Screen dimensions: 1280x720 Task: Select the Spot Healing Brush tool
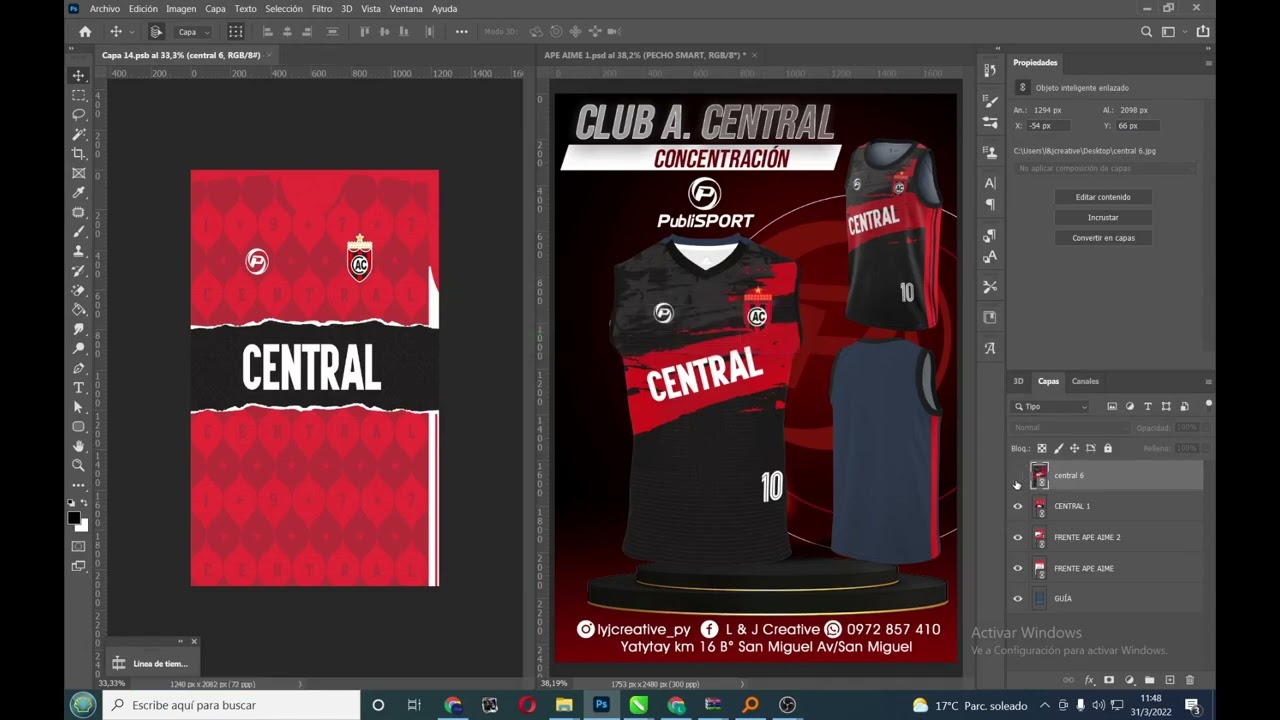pos(78,212)
